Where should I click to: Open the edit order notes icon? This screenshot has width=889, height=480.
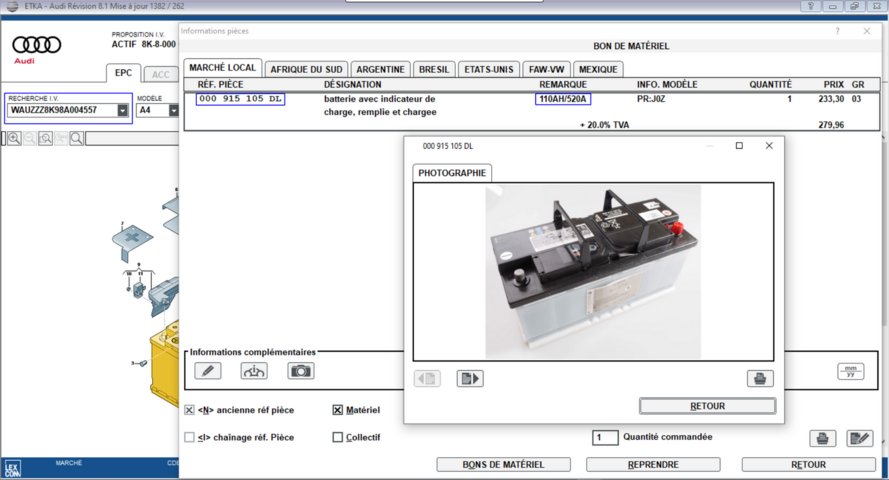coord(860,439)
